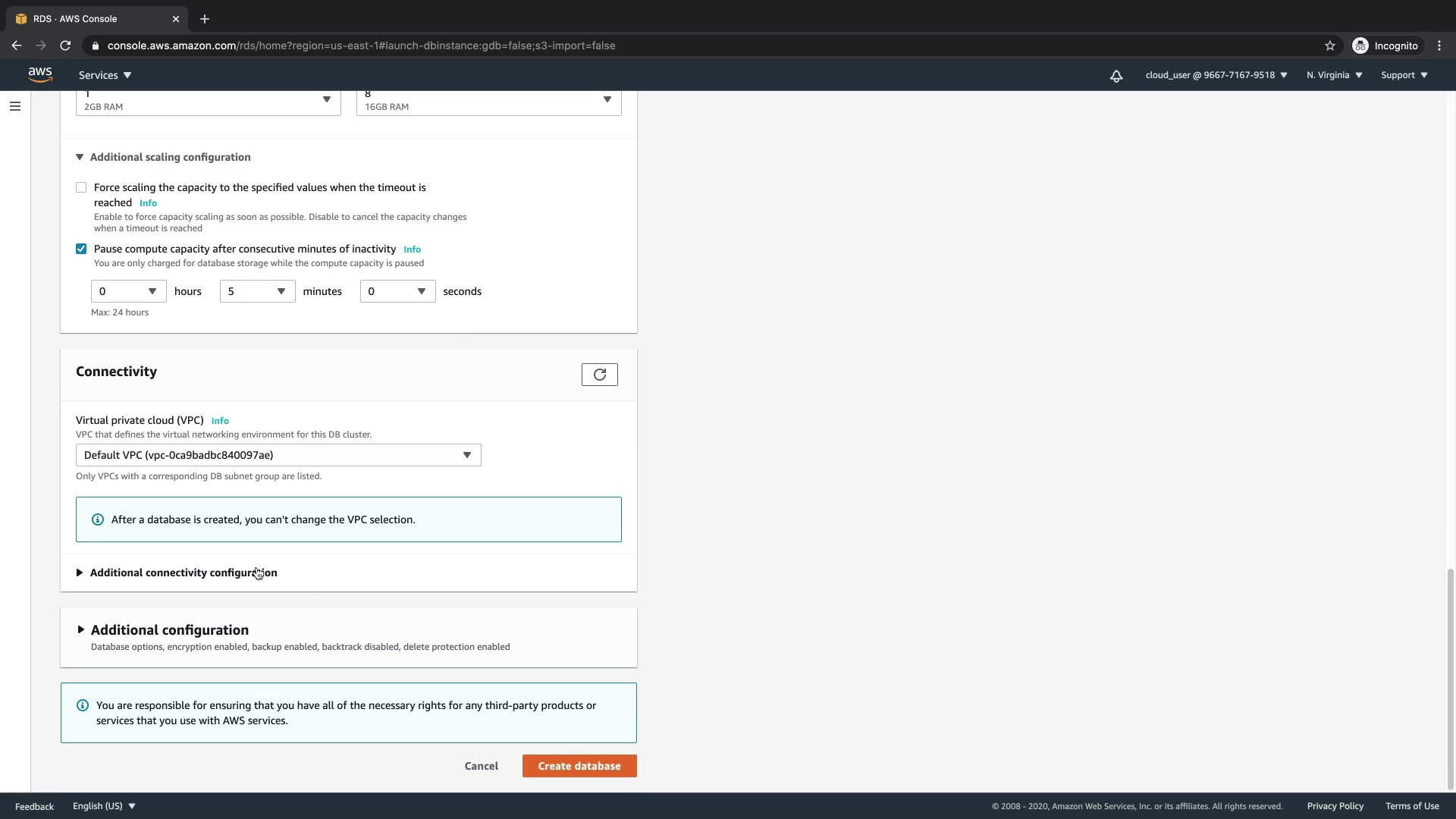Open the Services menu

105,75
